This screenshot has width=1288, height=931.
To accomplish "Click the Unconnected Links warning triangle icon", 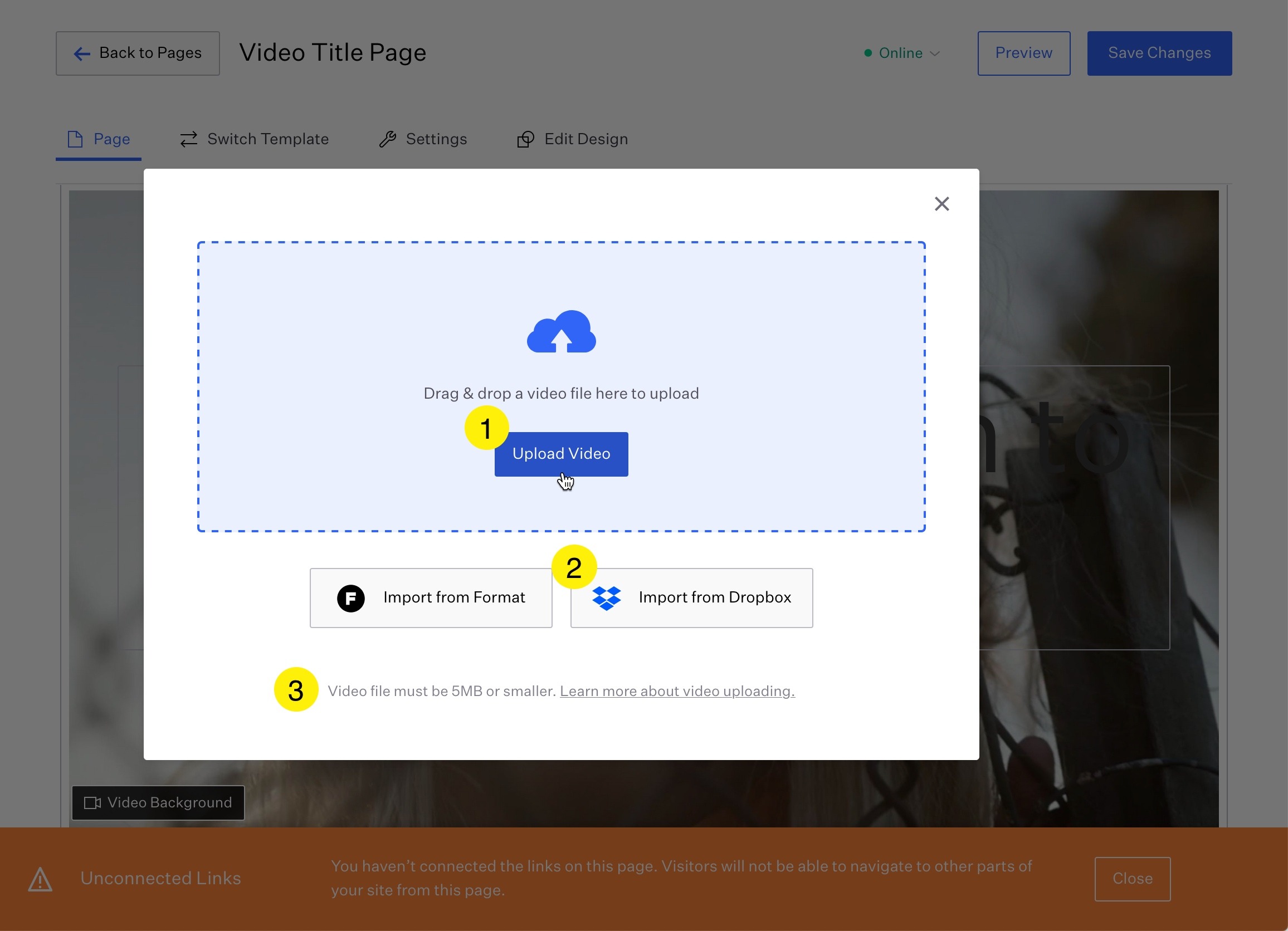I will [x=40, y=879].
